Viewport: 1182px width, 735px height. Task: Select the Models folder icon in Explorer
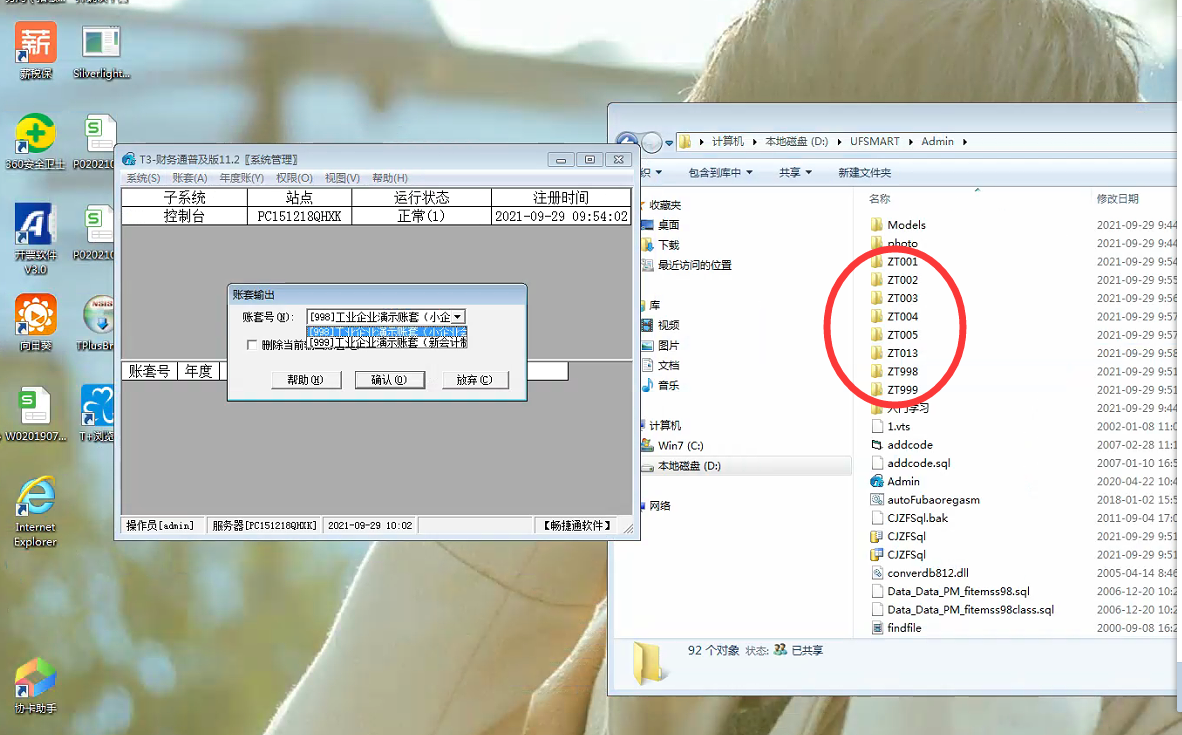[x=876, y=225]
